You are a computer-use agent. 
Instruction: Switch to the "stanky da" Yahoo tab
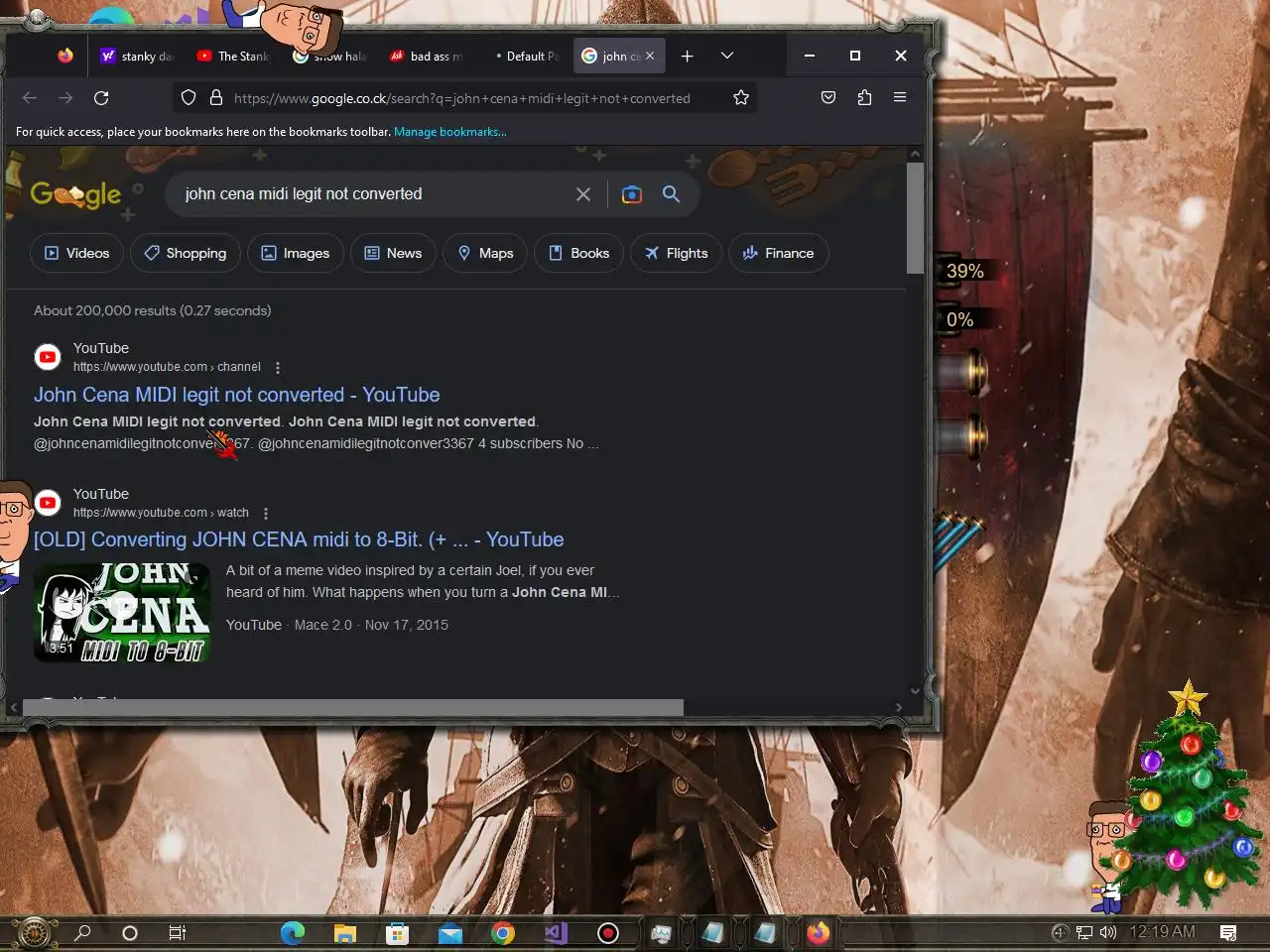point(137,57)
